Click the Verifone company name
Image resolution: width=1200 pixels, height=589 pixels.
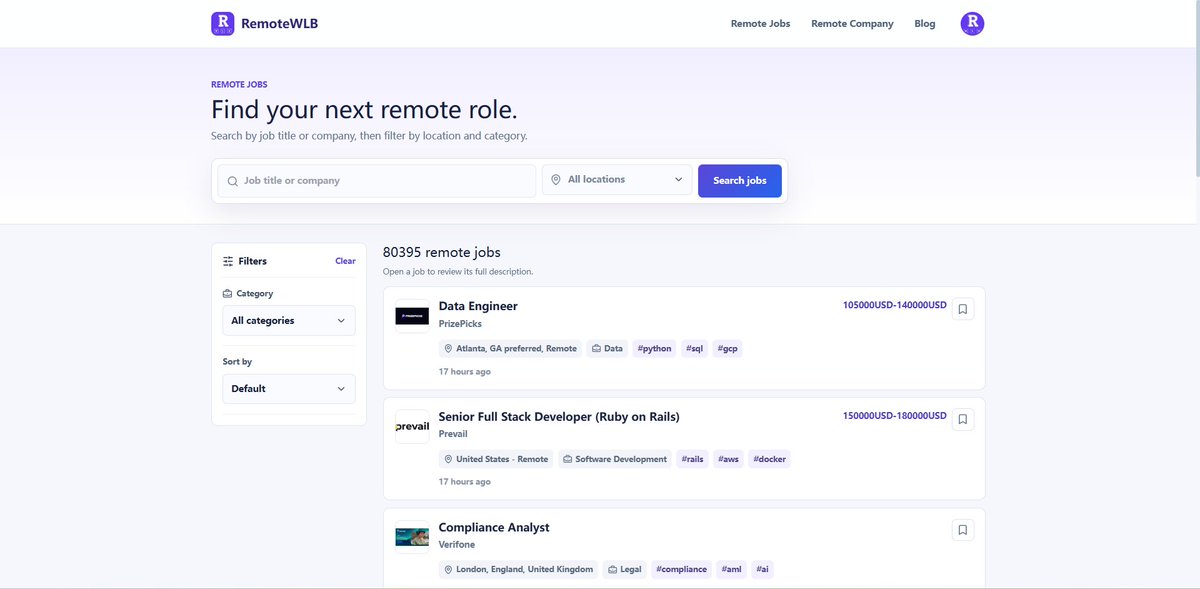[x=457, y=545]
